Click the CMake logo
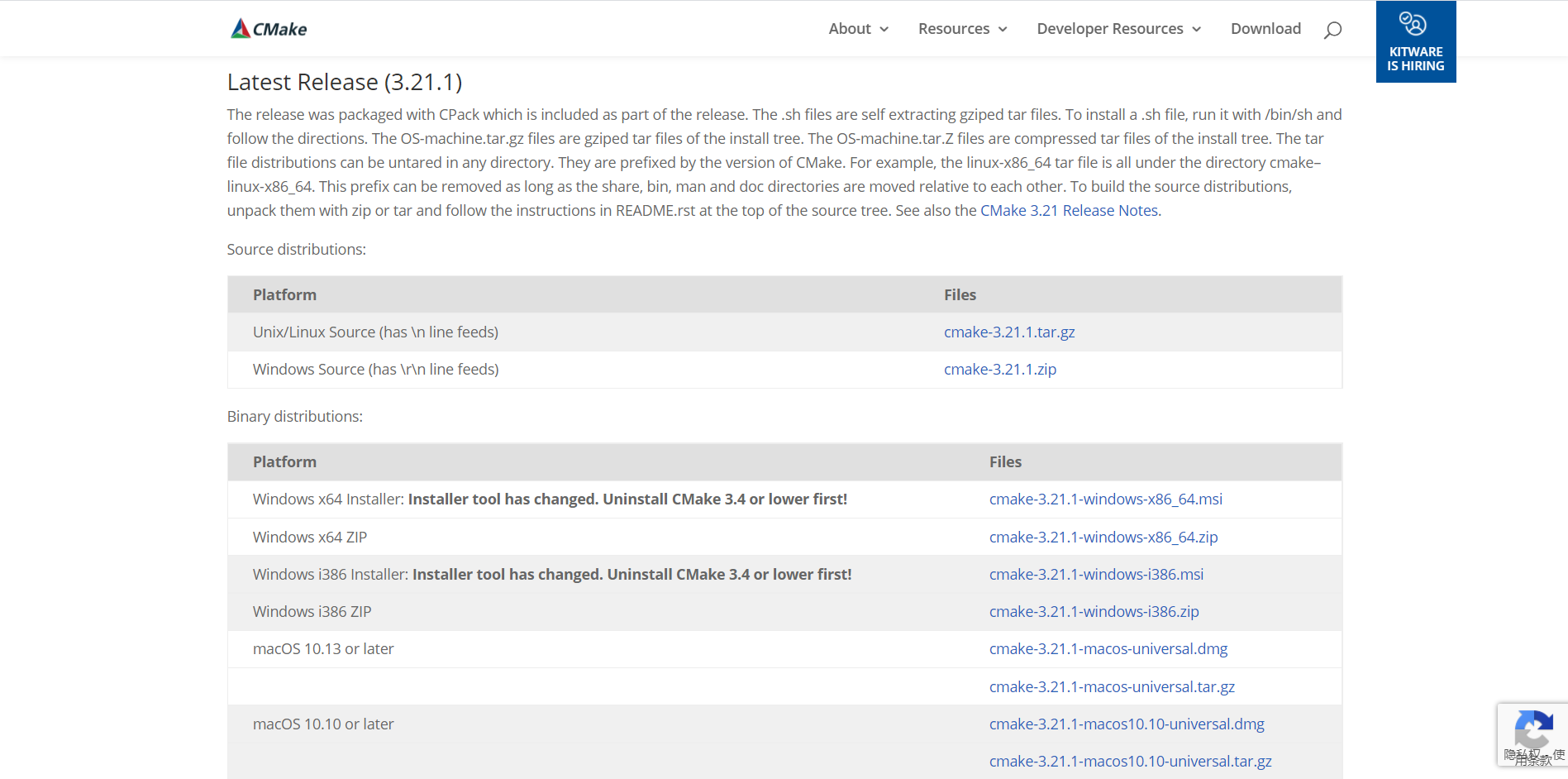Screen dimensions: 1568x779 click(x=269, y=29)
